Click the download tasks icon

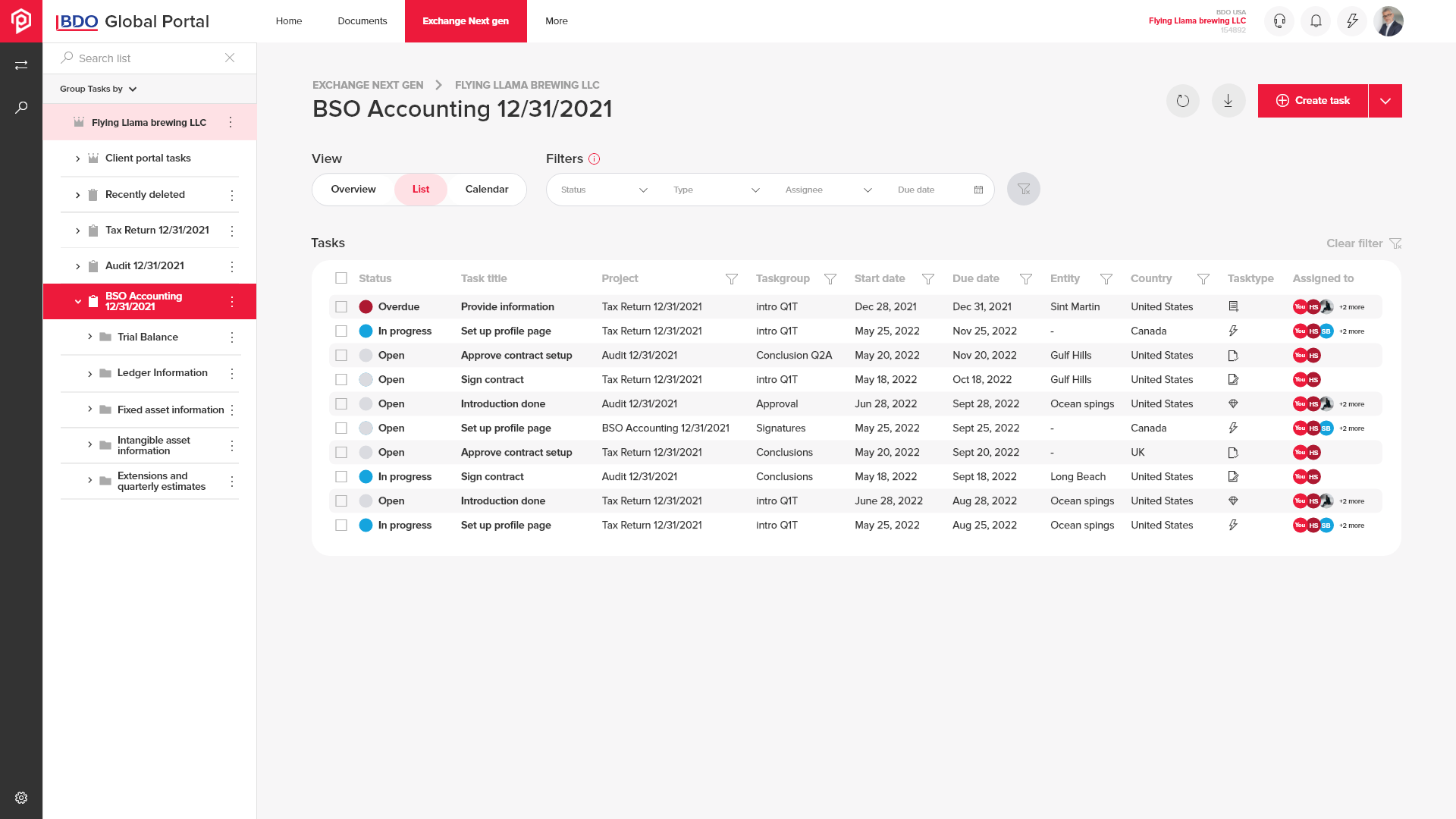pos(1228,101)
